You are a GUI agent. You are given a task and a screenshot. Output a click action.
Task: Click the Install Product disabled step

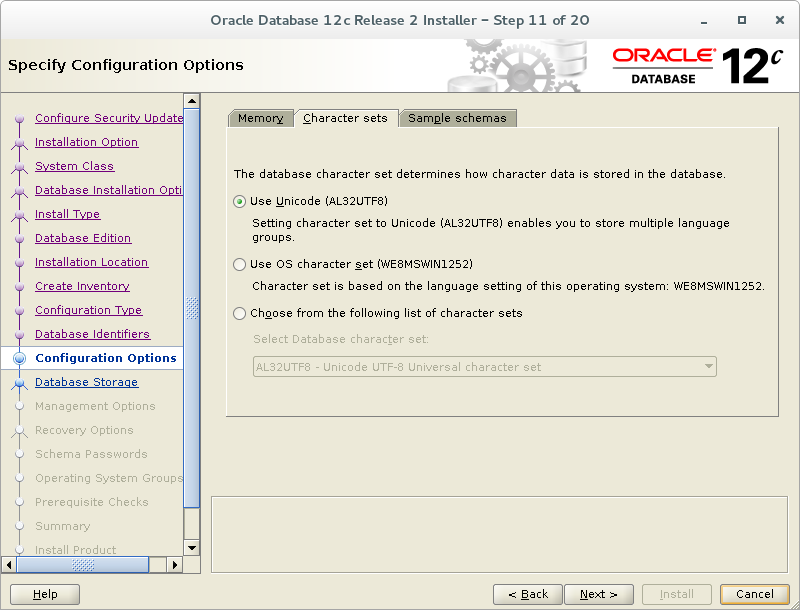click(76, 550)
